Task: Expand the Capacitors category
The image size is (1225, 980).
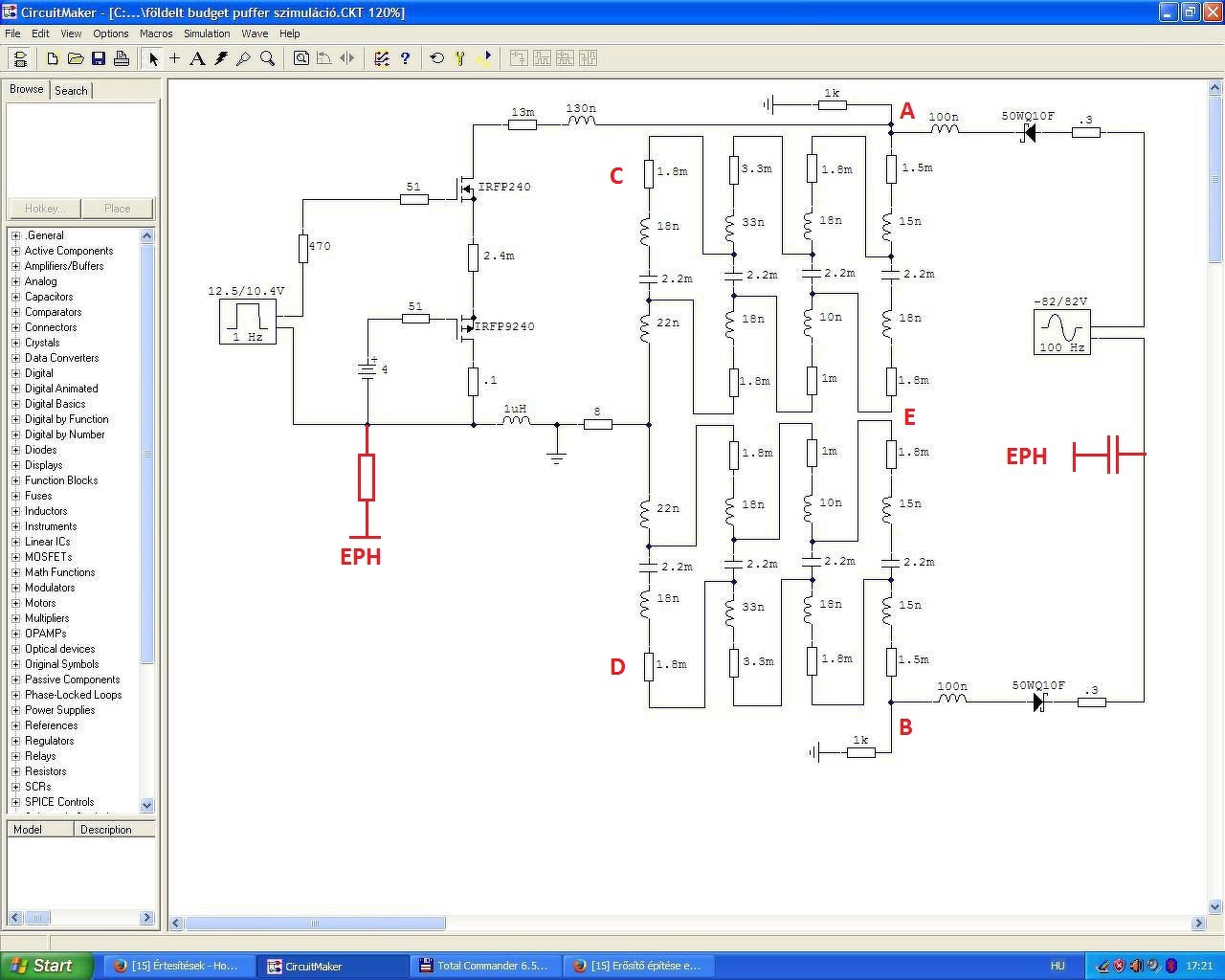Action: coord(15,297)
